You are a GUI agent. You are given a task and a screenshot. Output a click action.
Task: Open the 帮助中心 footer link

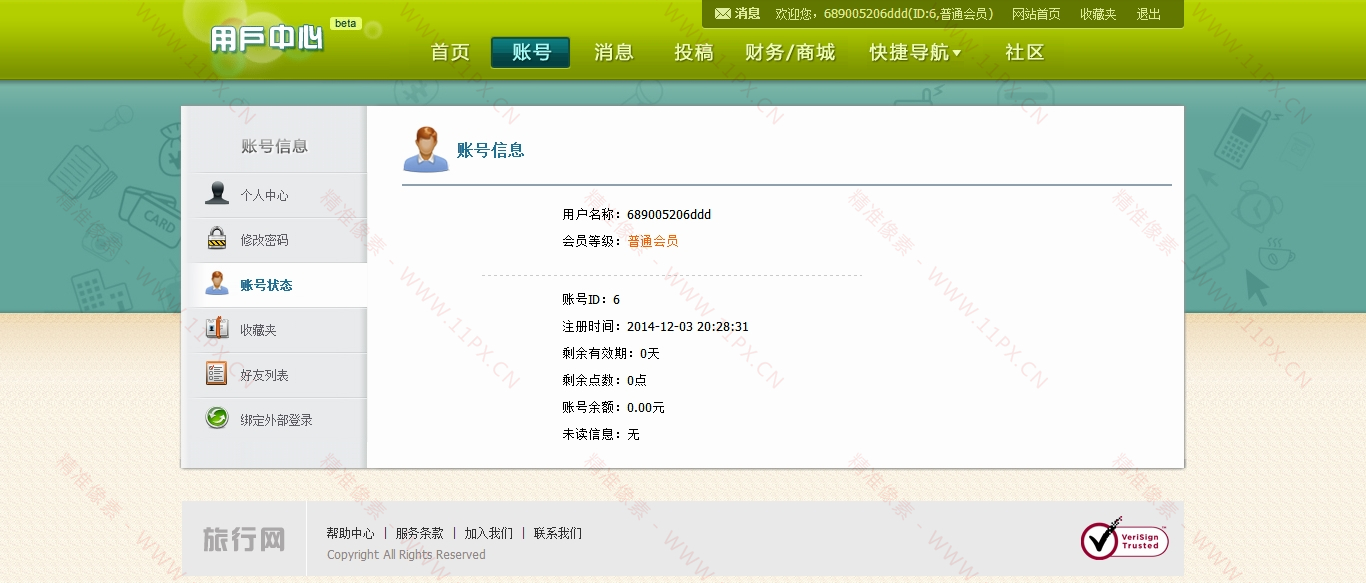coord(350,533)
